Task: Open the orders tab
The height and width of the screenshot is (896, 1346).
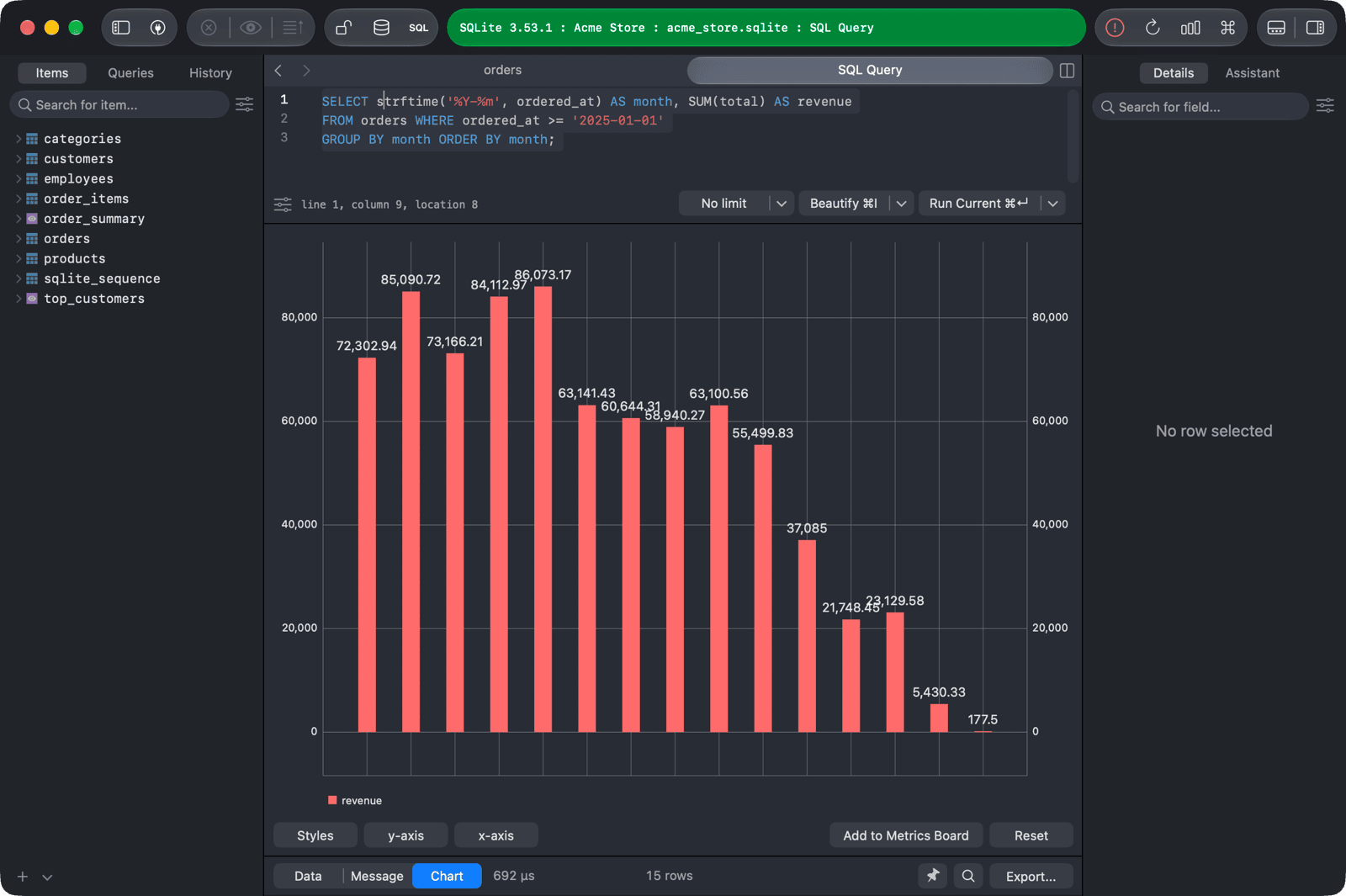Action: pyautogui.click(x=502, y=71)
